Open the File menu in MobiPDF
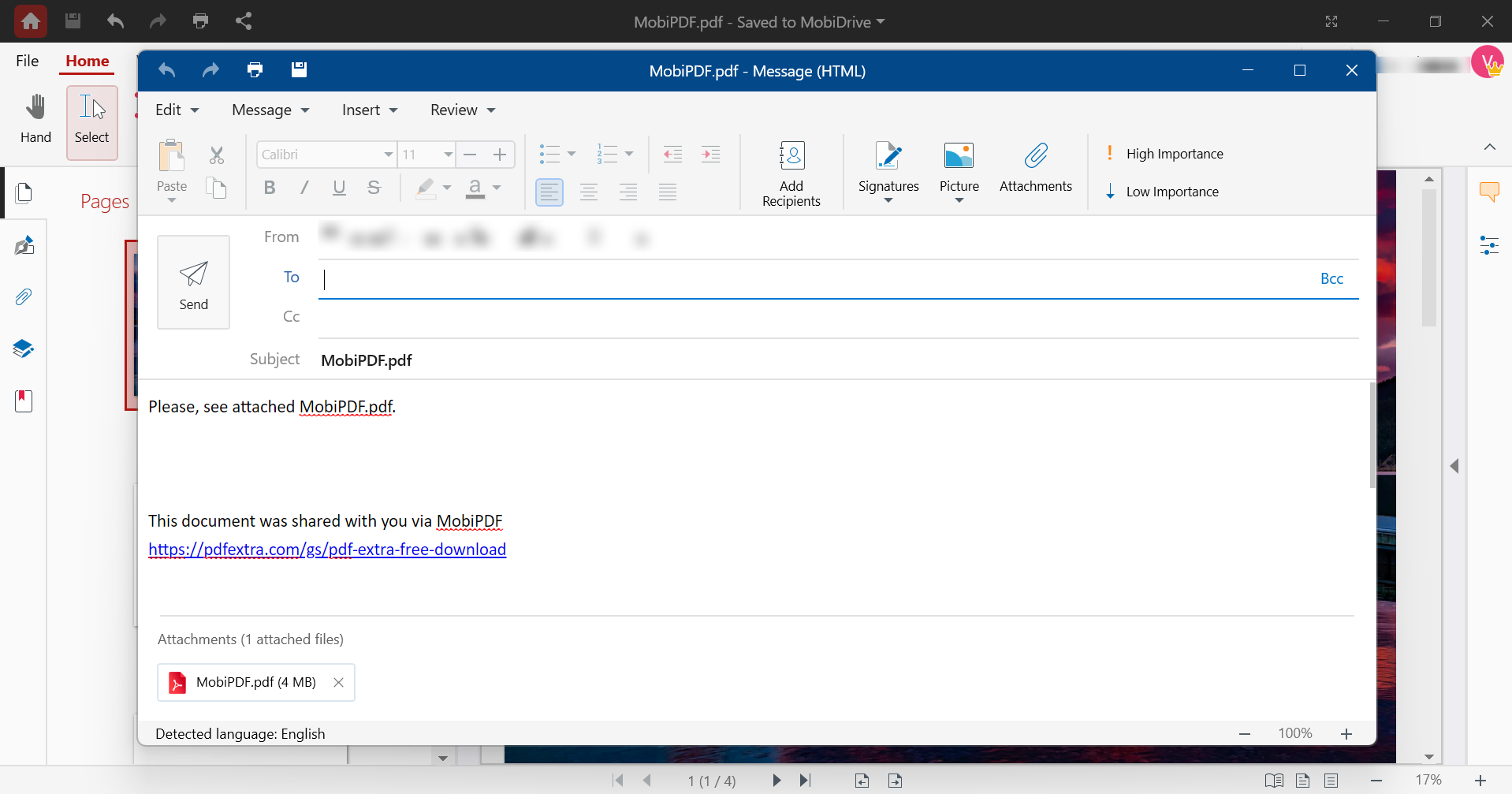 tap(27, 61)
